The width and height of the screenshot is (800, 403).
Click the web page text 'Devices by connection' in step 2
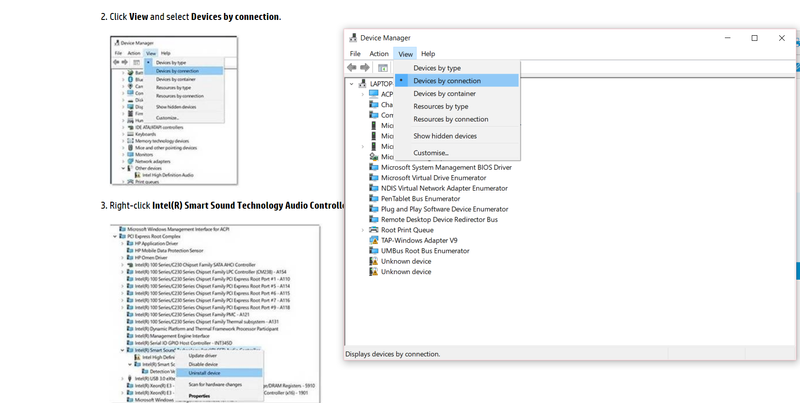point(235,16)
